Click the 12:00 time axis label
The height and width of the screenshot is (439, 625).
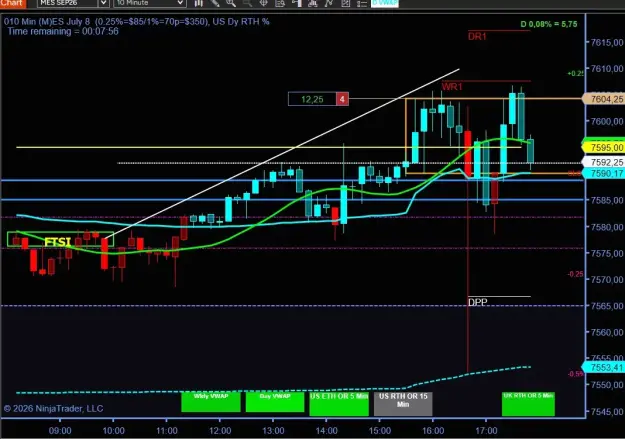pos(220,431)
